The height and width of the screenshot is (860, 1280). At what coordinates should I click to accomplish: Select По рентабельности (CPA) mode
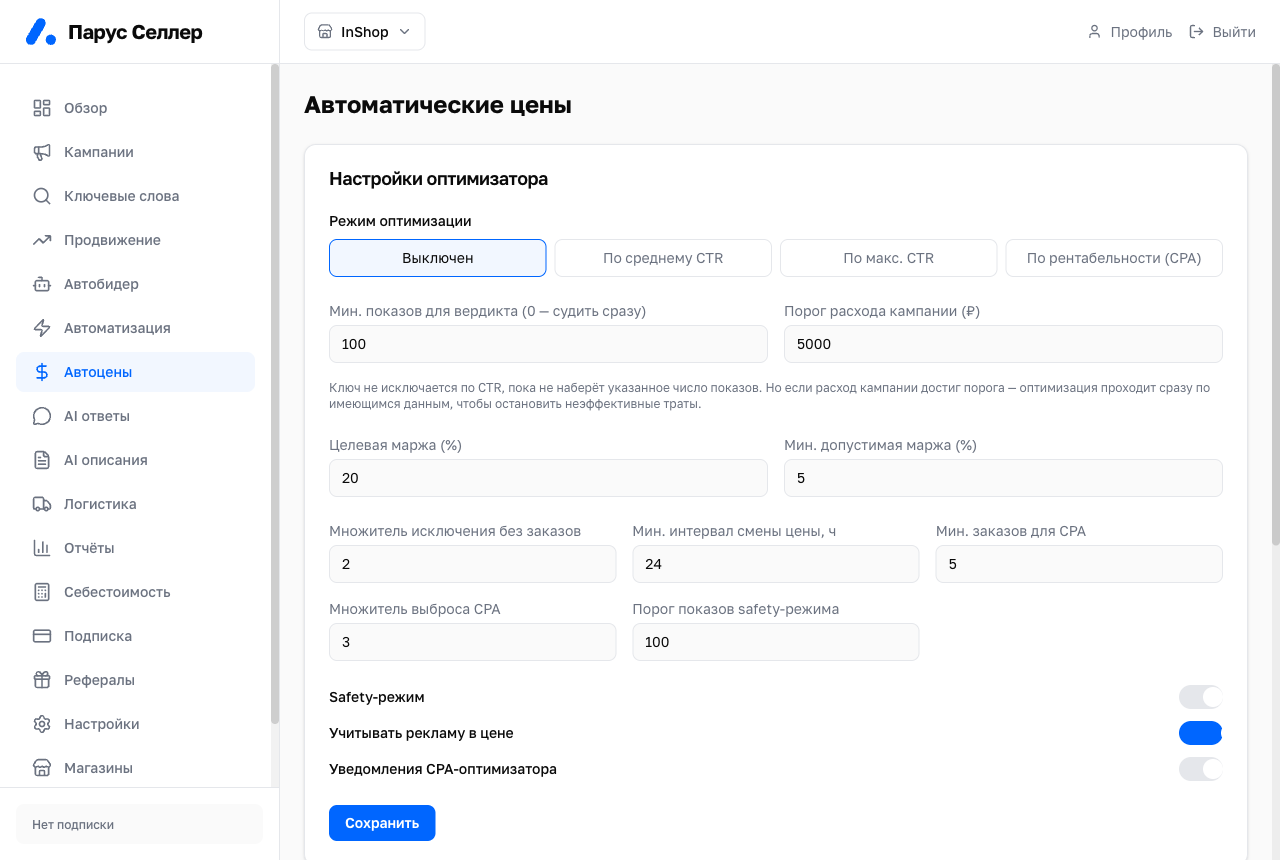tap(1114, 258)
